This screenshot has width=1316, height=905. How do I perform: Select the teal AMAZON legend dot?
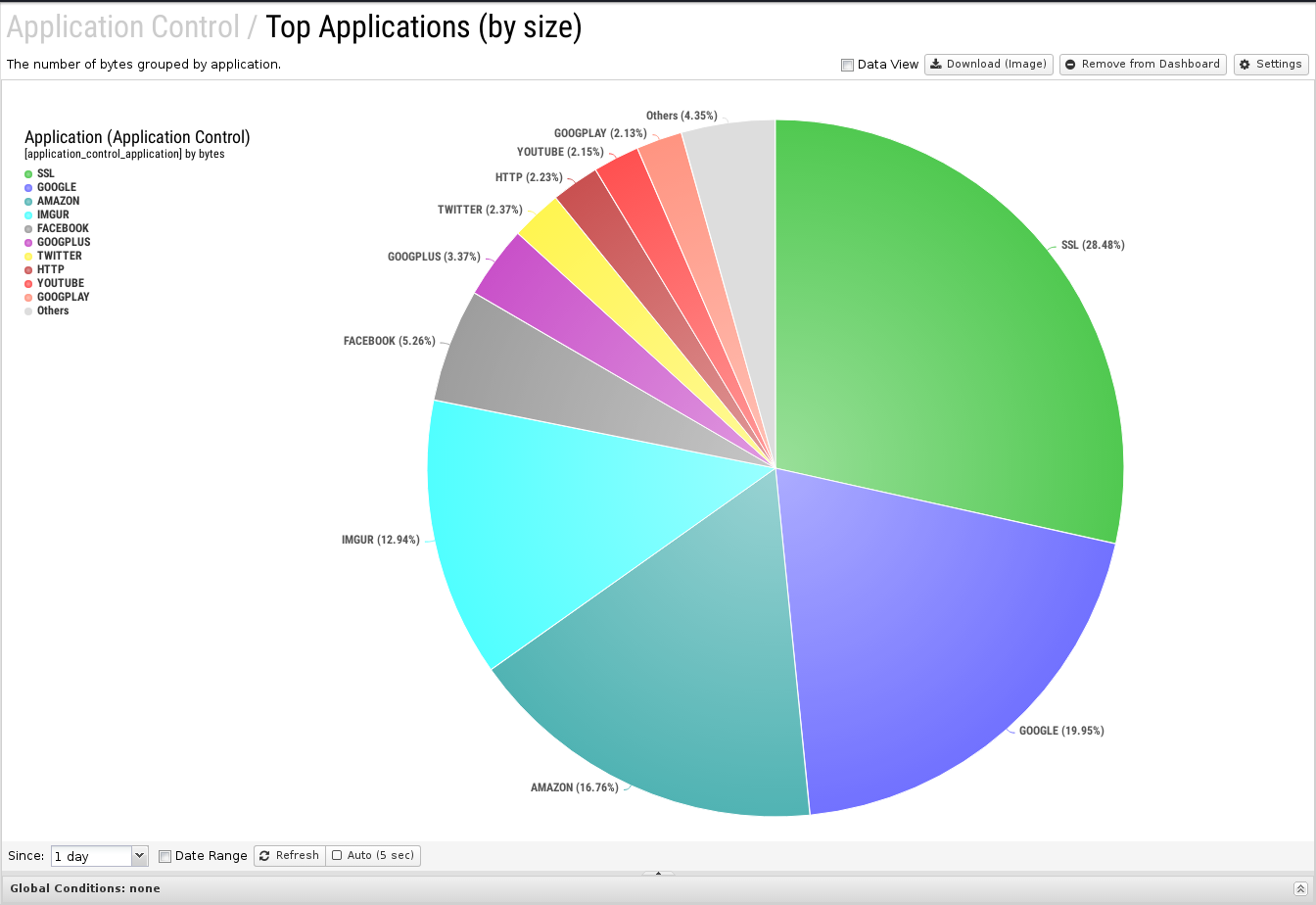click(28, 201)
